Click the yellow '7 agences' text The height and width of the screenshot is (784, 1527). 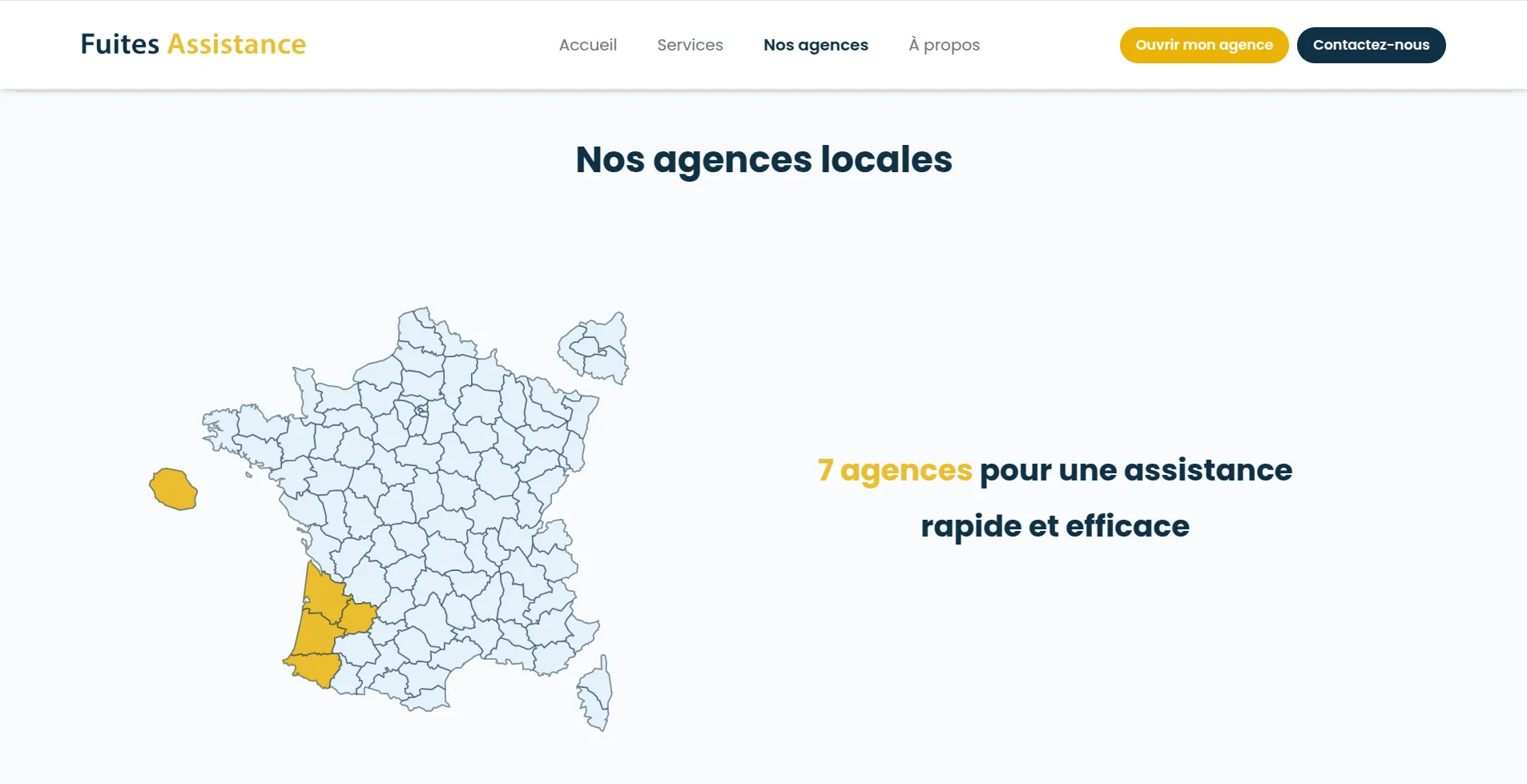tap(895, 470)
